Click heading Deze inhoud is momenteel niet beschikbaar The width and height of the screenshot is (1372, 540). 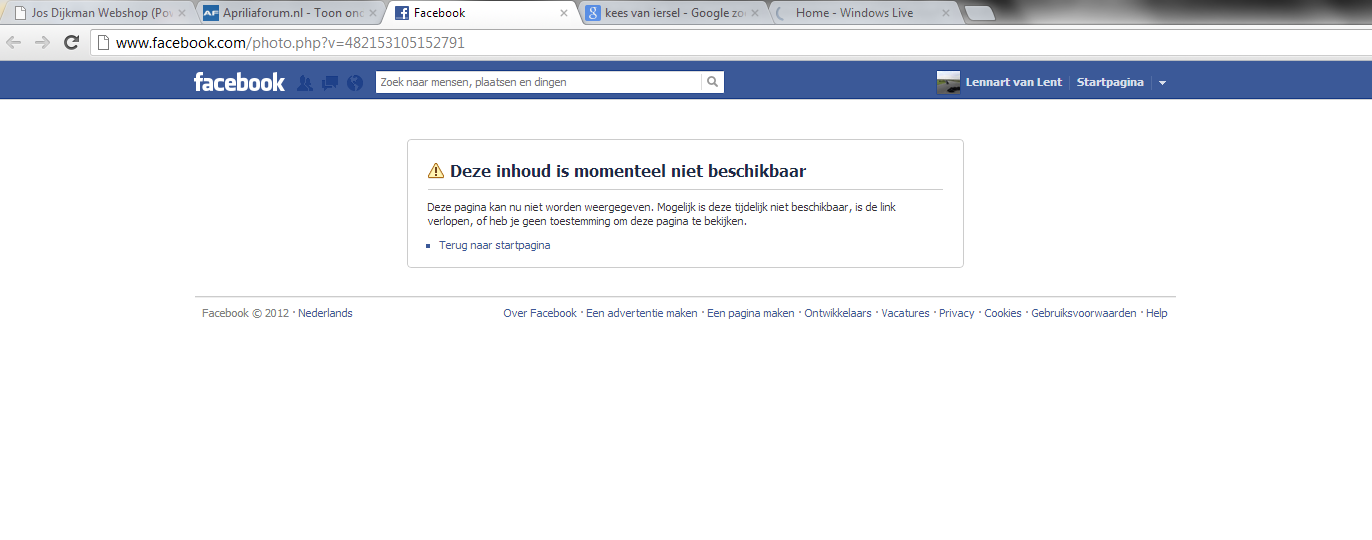[x=628, y=171]
